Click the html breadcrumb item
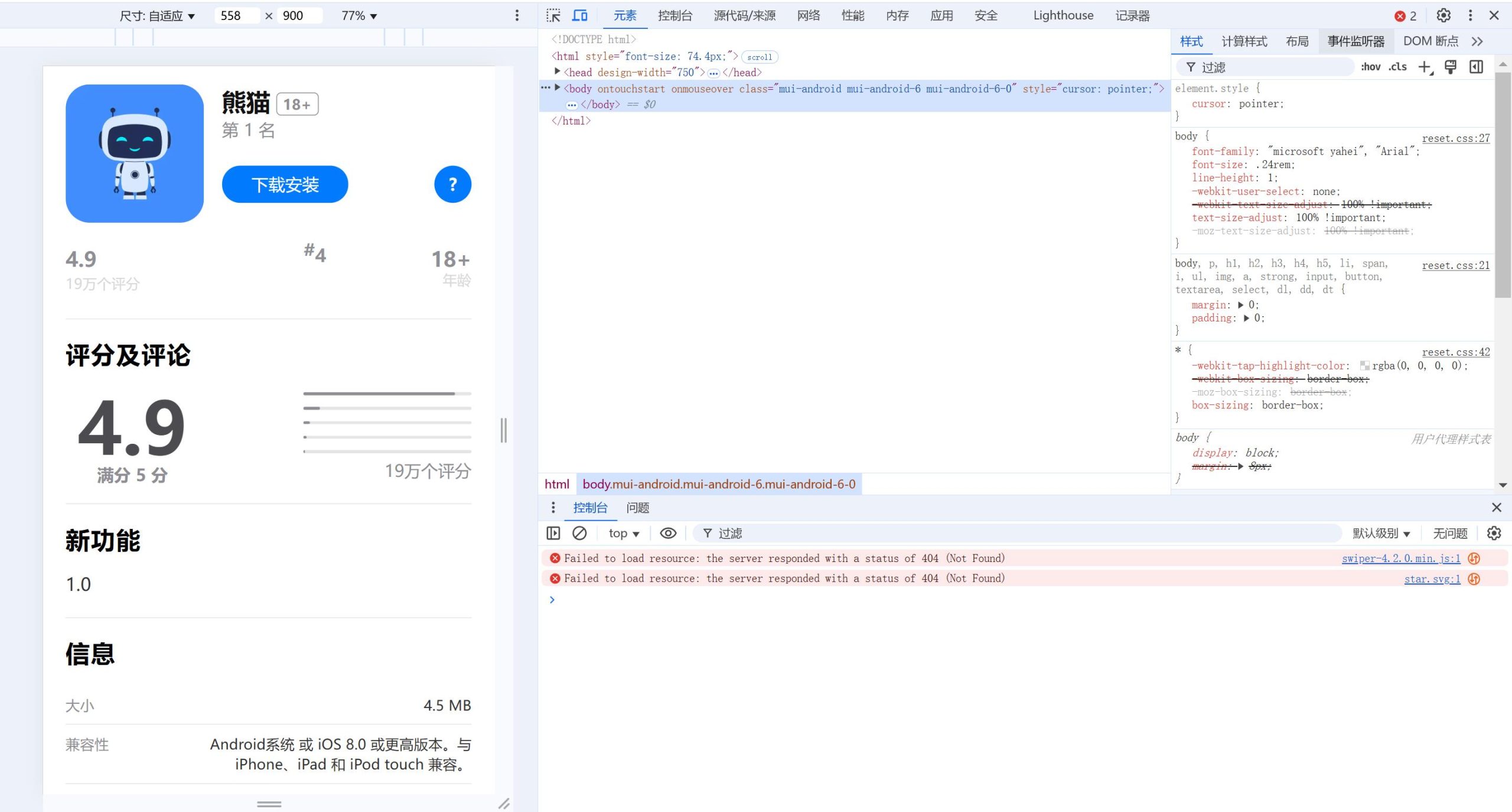The height and width of the screenshot is (812, 1512). point(557,484)
